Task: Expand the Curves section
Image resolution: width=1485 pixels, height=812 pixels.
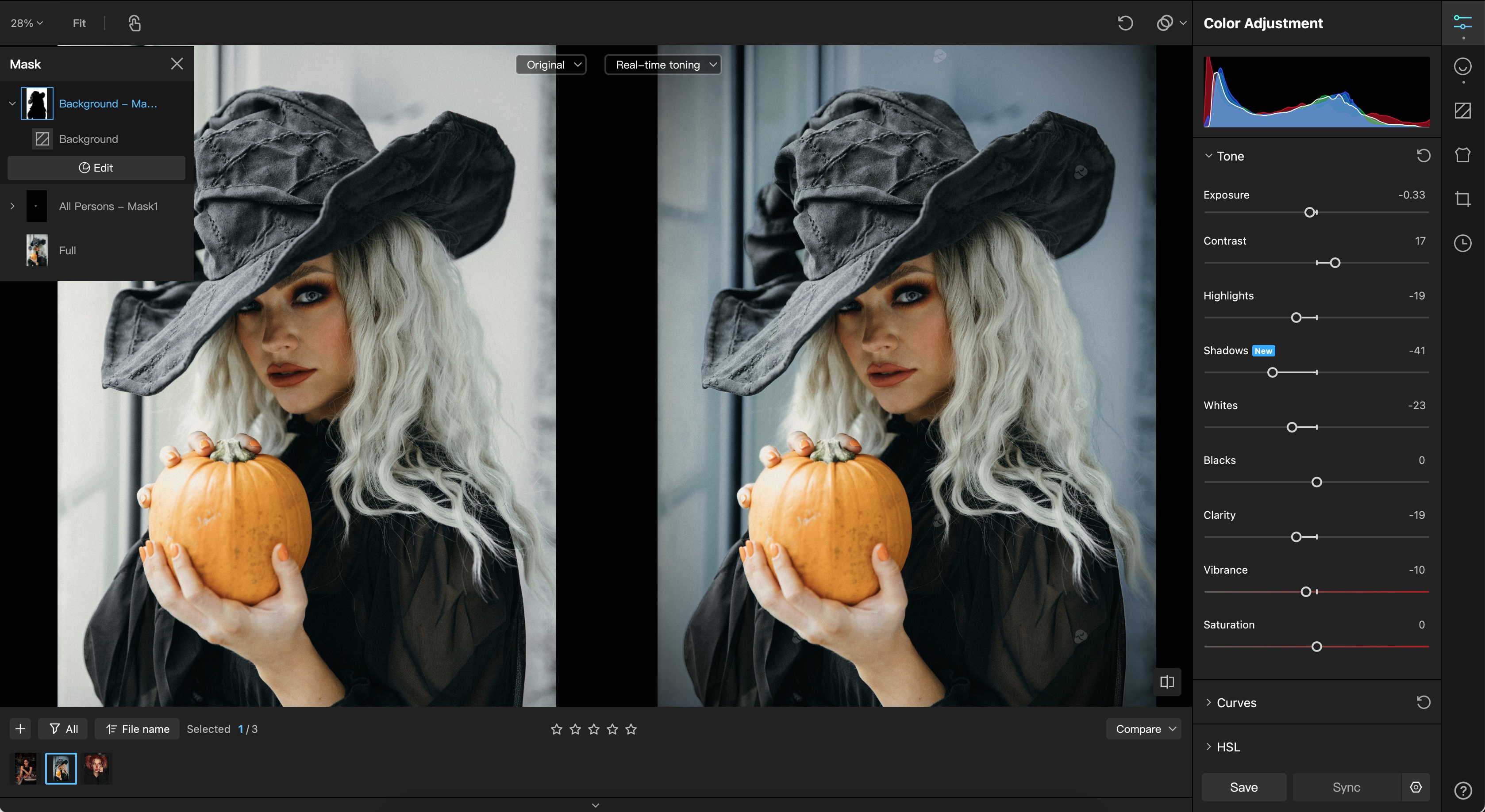Action: click(x=1236, y=702)
